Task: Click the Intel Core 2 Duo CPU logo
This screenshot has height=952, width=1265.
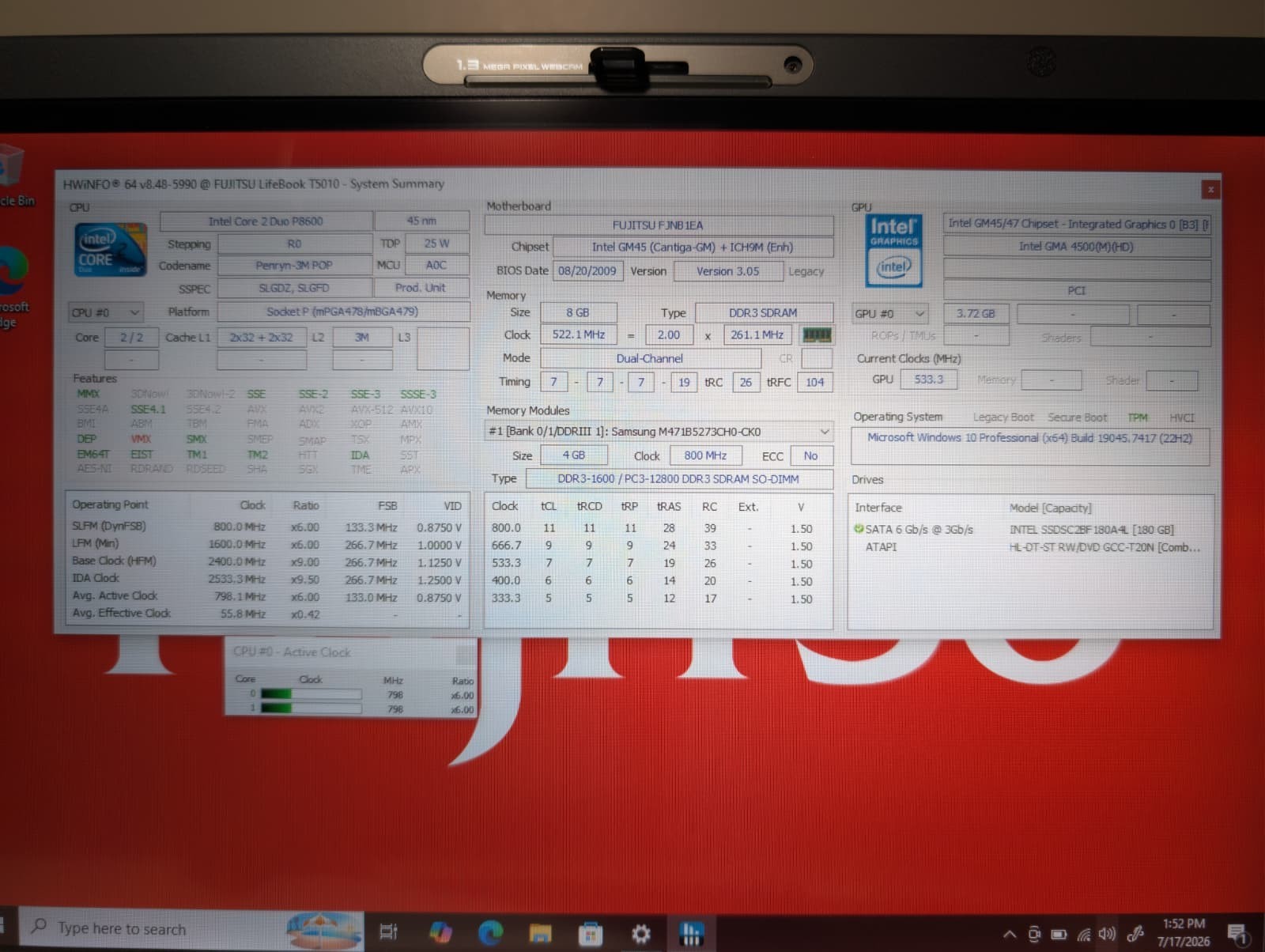Action: click(110, 249)
